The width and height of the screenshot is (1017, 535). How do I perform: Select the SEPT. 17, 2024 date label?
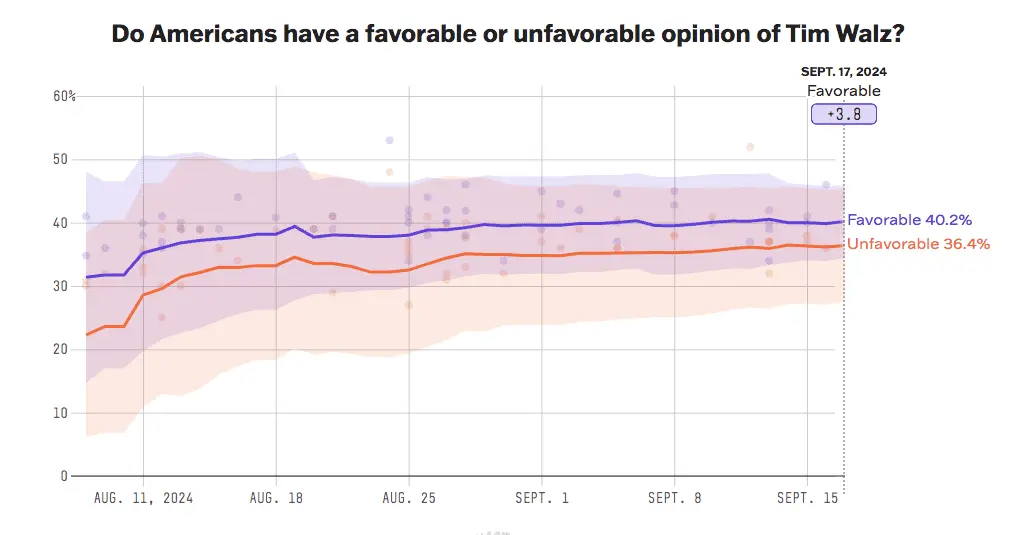click(844, 71)
